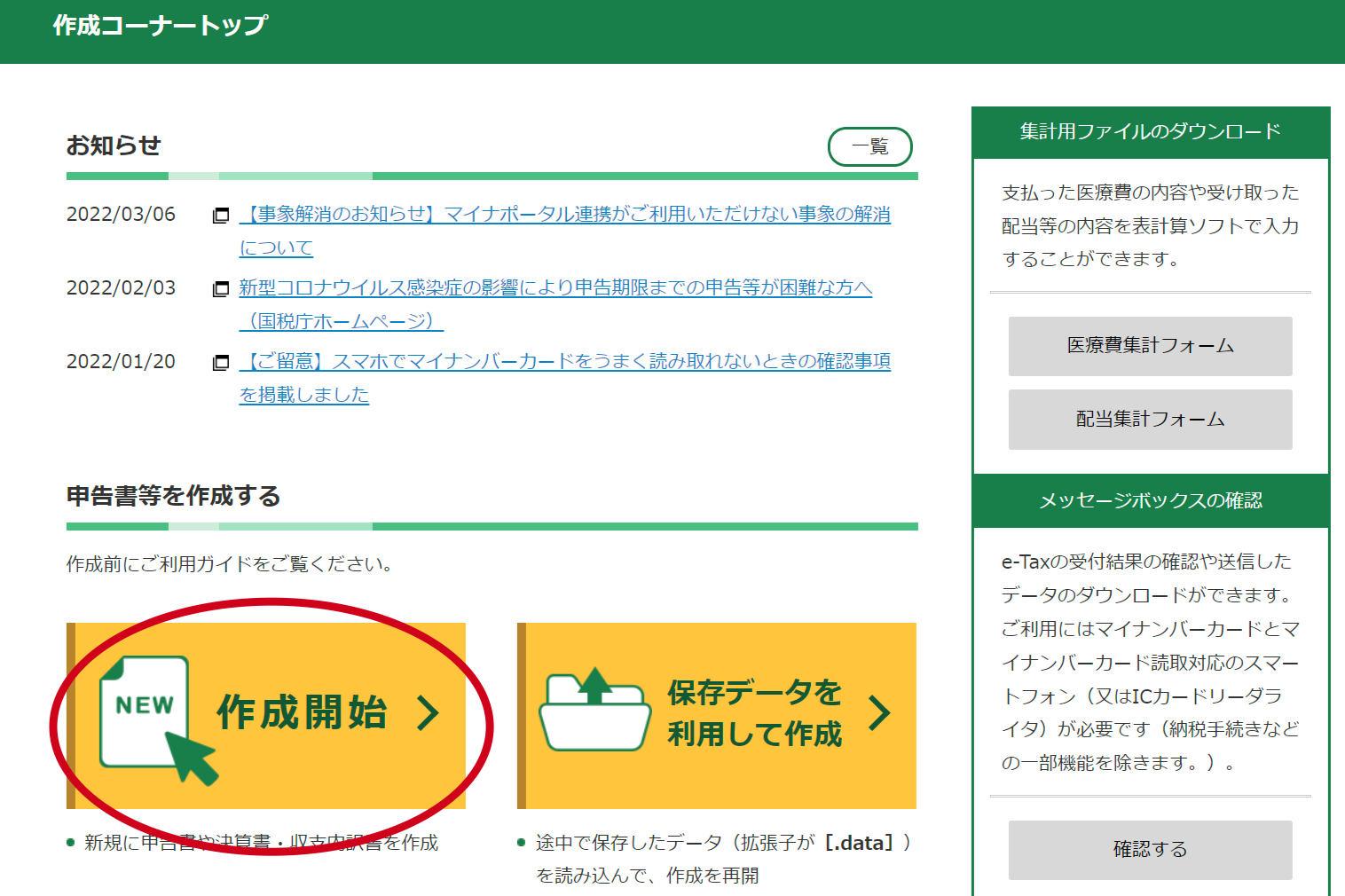Click the new-window icon beside the 2022/03/06 notice
This screenshot has height=896, width=1345.
coord(221,216)
